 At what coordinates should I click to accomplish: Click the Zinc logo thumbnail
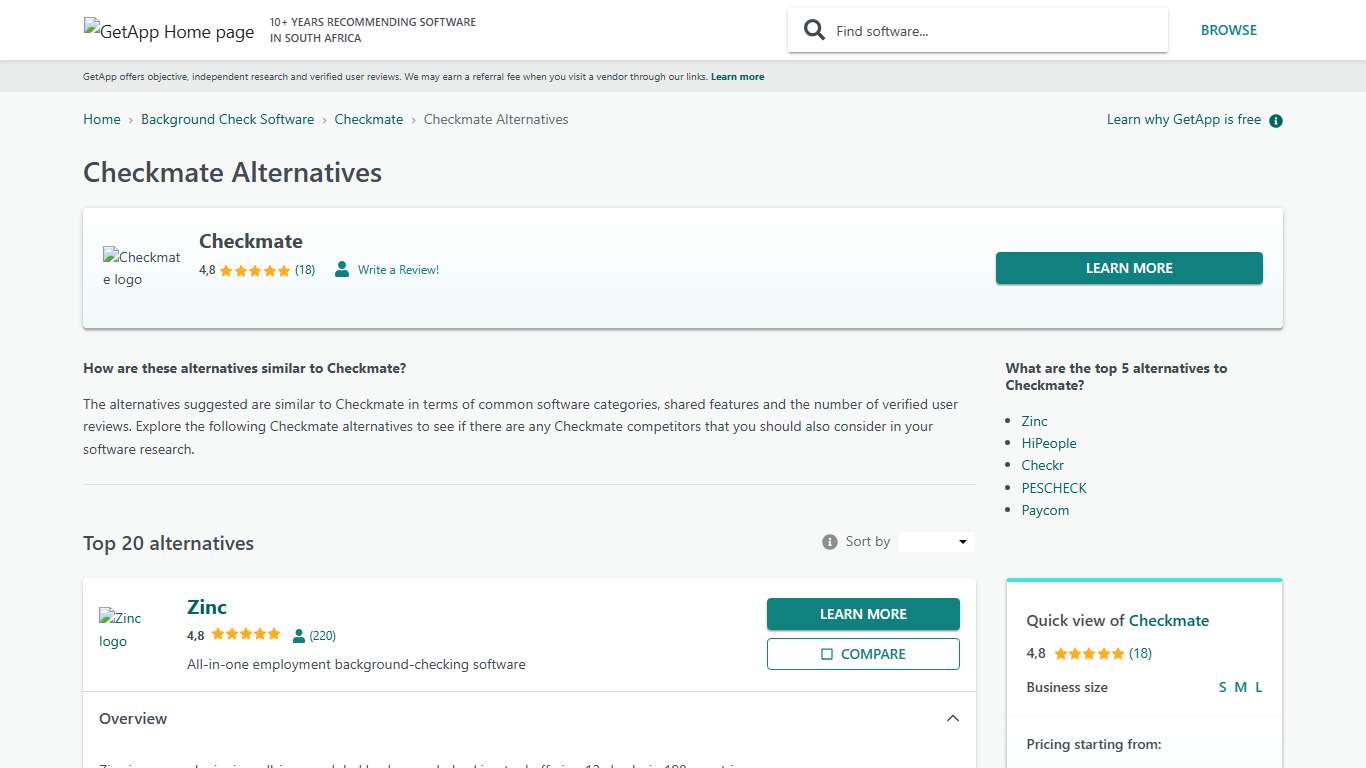click(x=120, y=630)
